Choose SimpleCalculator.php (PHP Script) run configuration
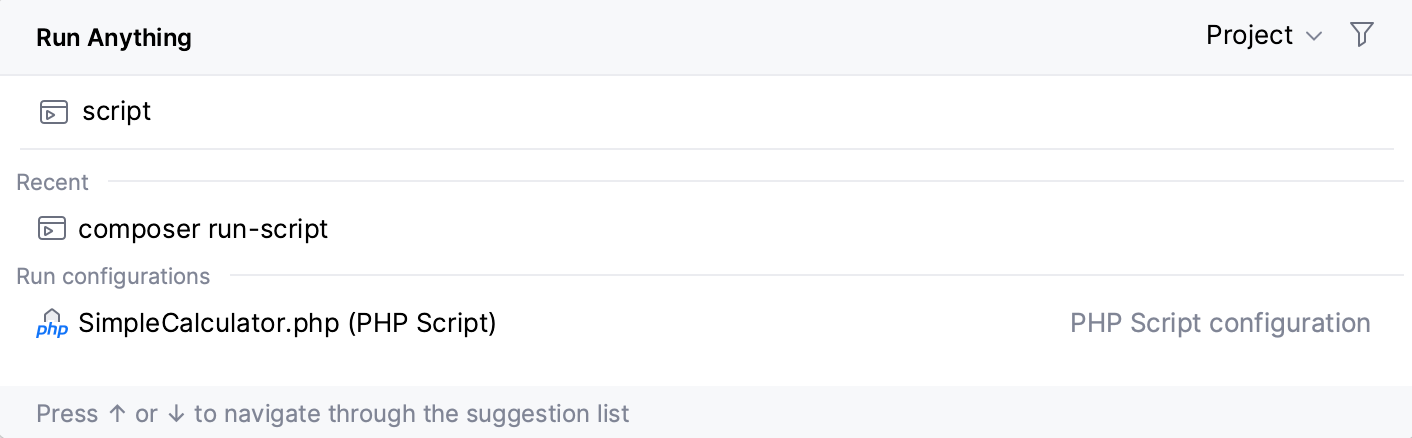This screenshot has height=438, width=1412. [287, 324]
